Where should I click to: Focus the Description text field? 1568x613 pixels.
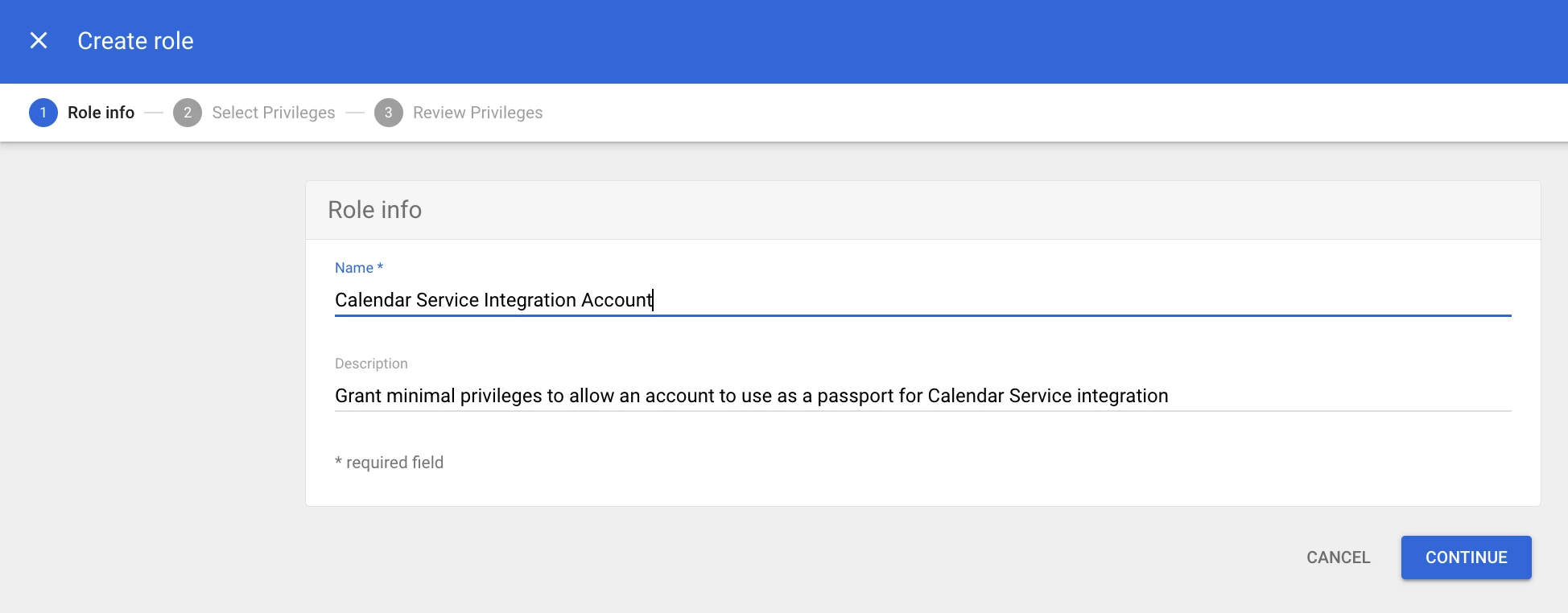coord(922,396)
